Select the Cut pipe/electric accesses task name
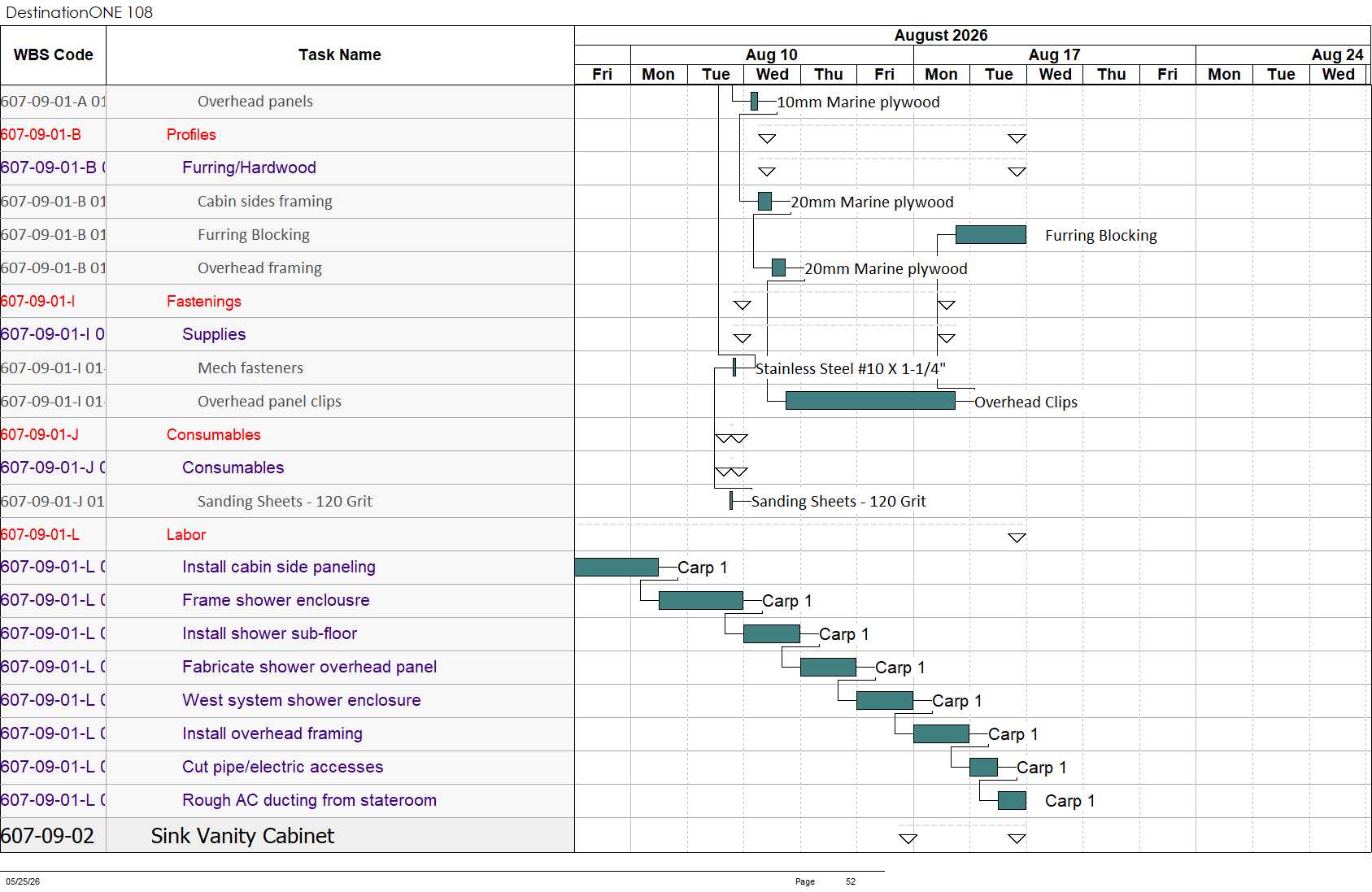This screenshot has width=1372, height=892. click(x=282, y=767)
